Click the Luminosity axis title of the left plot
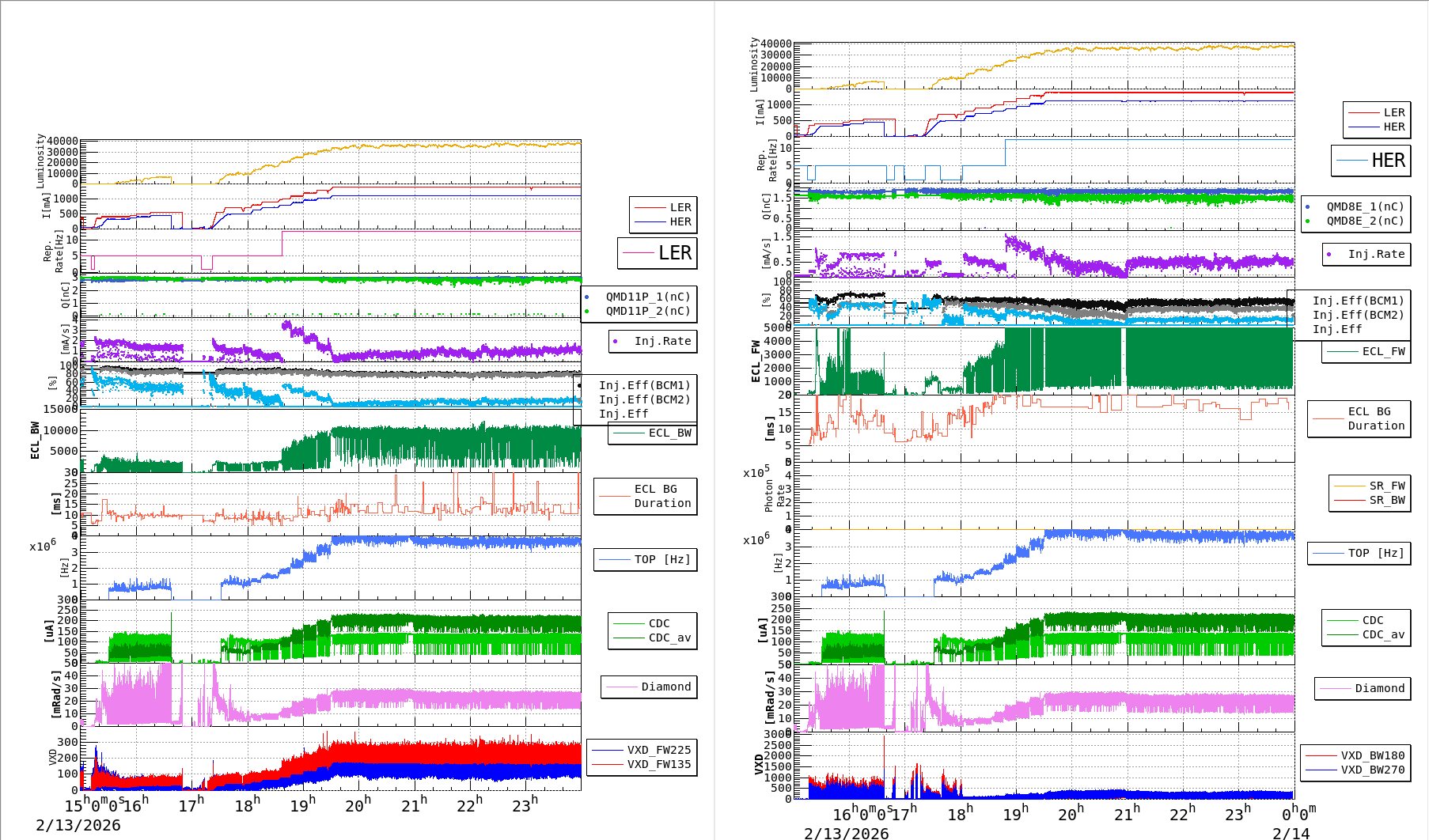Viewport: 1429px width, 840px height. pos(40,161)
